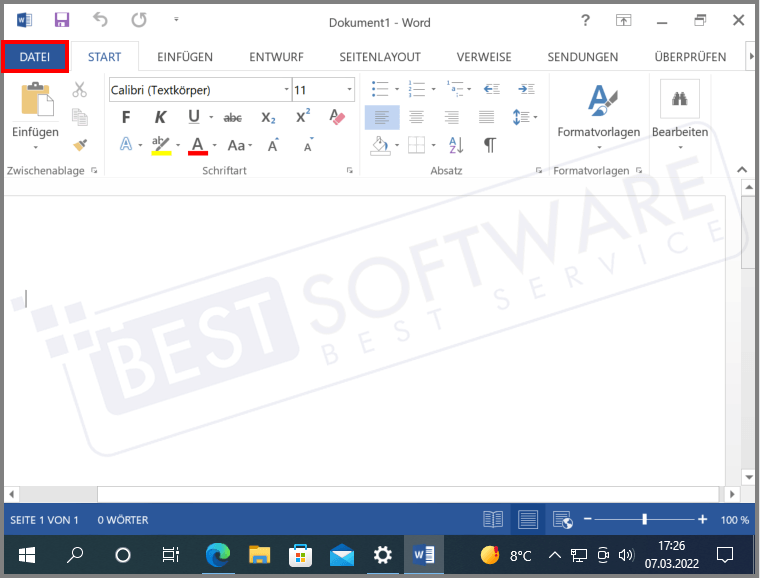760x578 pixels.
Task: Click the Undo arrow in title bar
Action: [x=100, y=20]
